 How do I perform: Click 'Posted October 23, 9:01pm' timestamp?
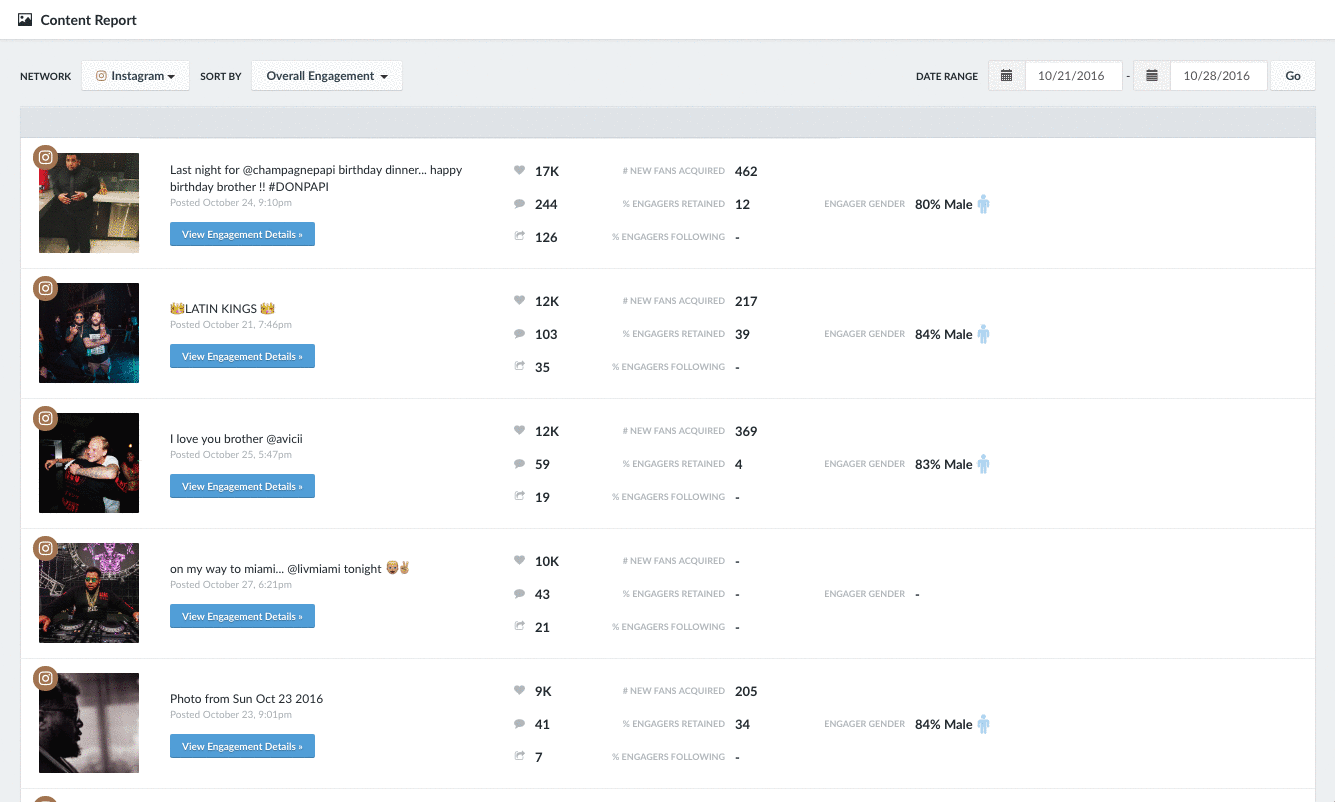[231, 715]
